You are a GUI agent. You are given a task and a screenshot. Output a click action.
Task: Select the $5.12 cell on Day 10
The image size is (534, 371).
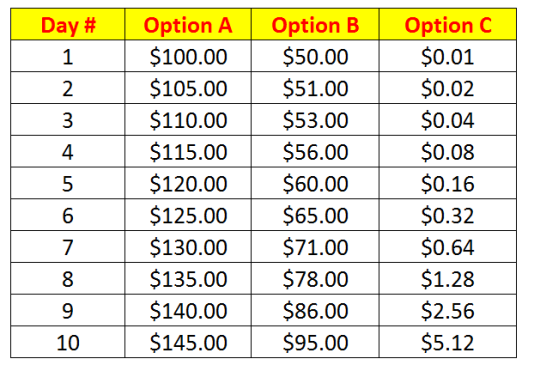tap(448, 342)
